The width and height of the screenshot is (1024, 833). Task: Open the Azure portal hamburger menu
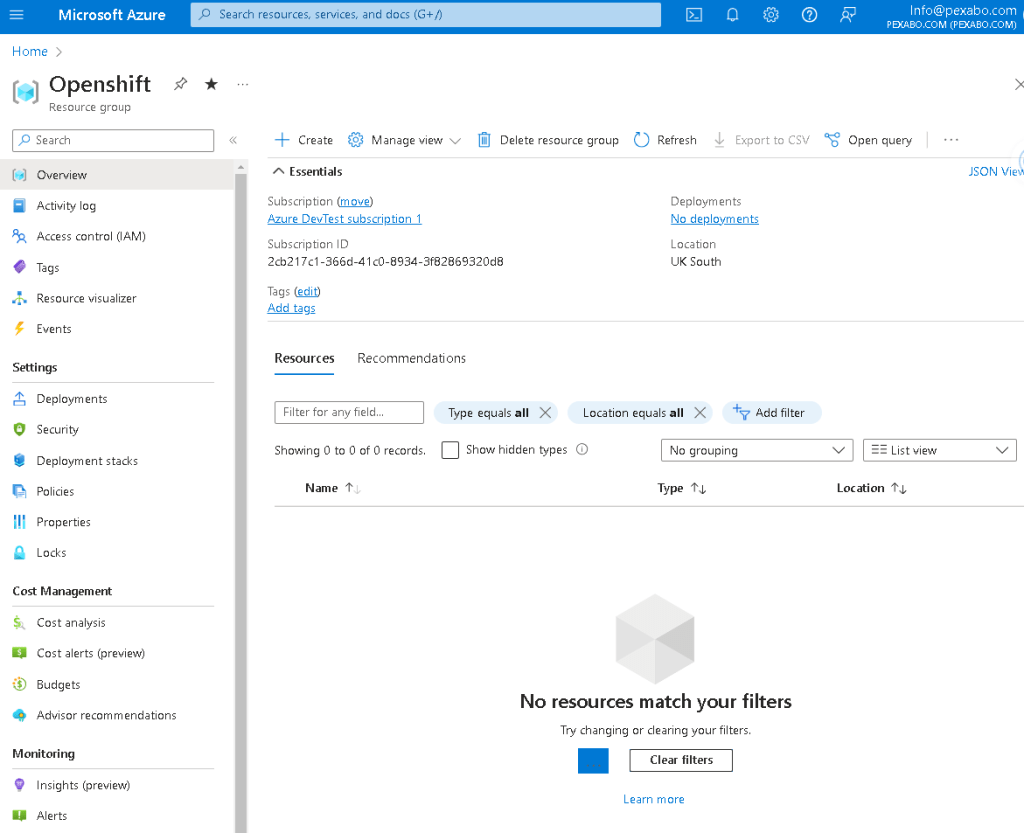(x=16, y=14)
